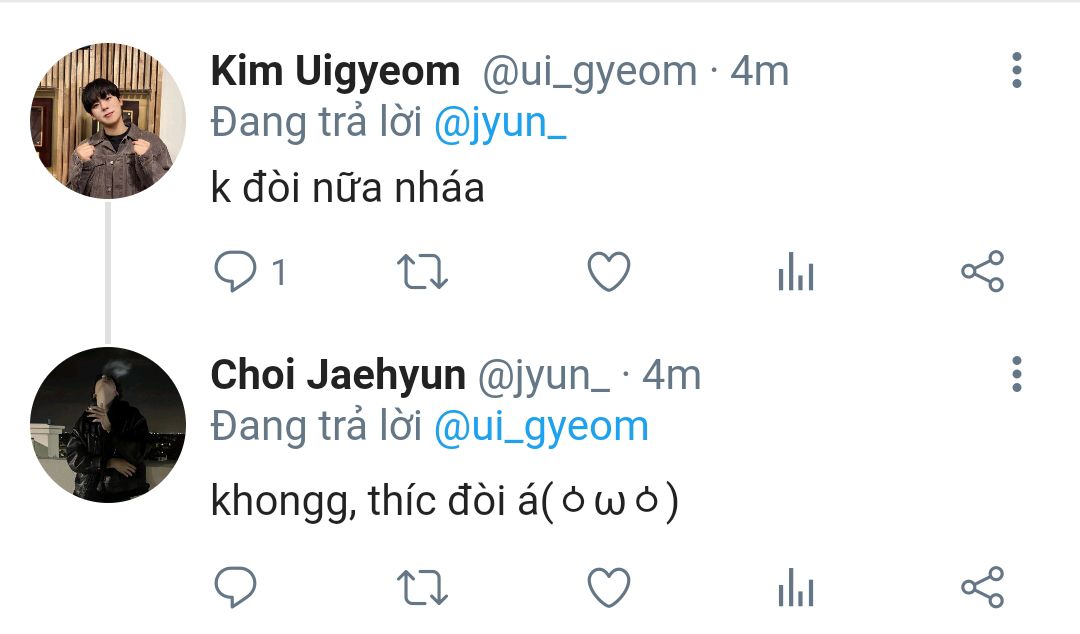This screenshot has height=634, width=1080.
Task: Like Choi Jaehyun's tweet
Action: (608, 587)
